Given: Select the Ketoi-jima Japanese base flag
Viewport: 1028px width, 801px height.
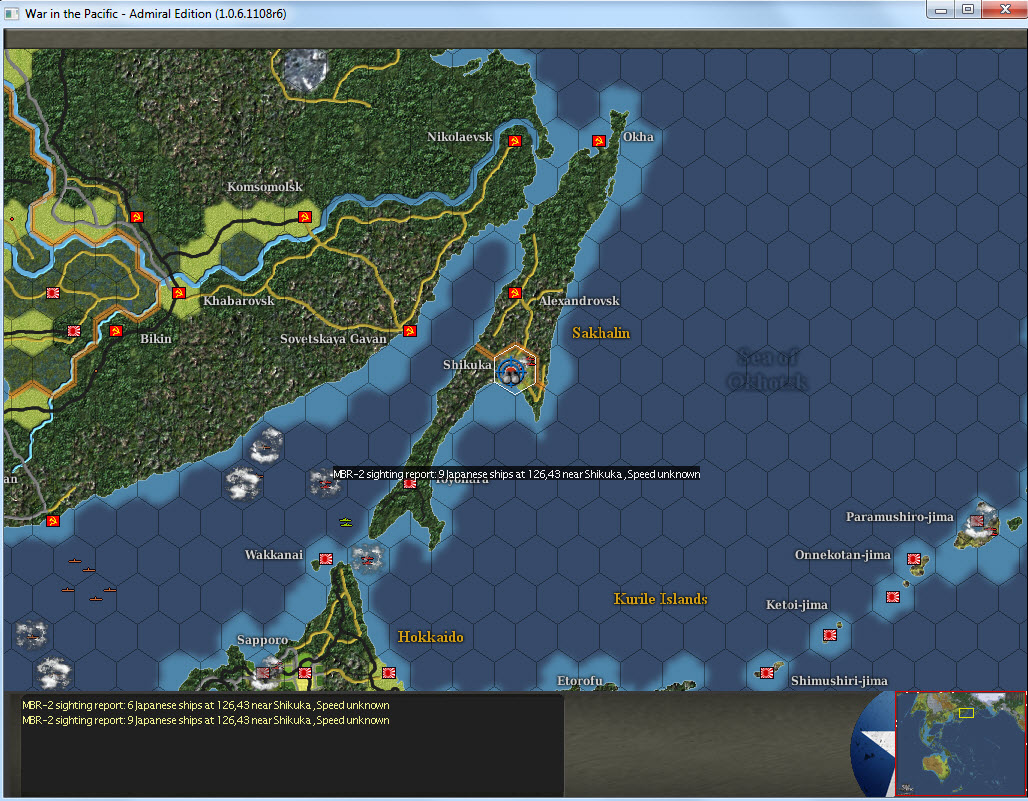Looking at the screenshot, I should pos(830,635).
